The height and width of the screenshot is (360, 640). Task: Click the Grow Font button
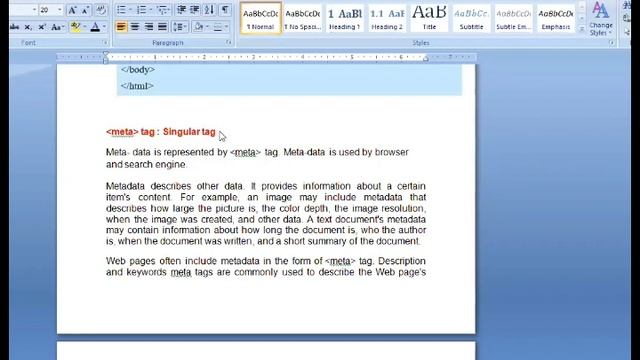[x=72, y=10]
